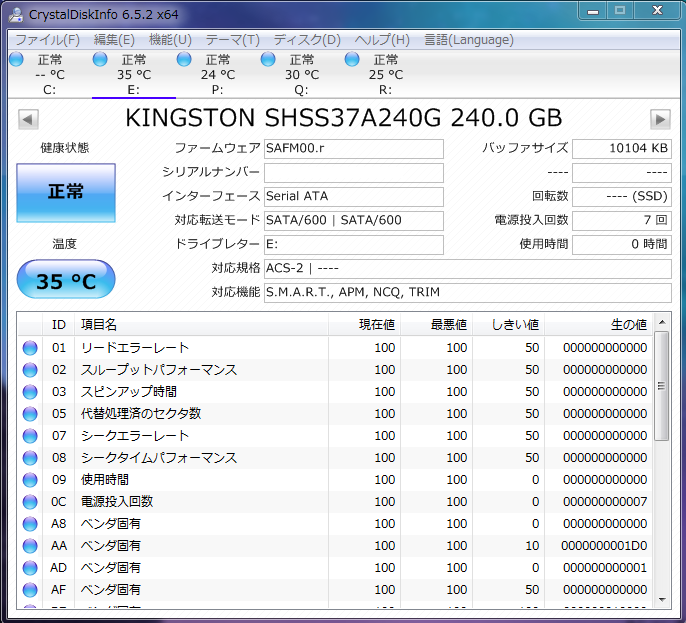Click the S.M.A.R.T., APM, NCQ, TRIM field
The image size is (686, 623).
[x=468, y=293]
